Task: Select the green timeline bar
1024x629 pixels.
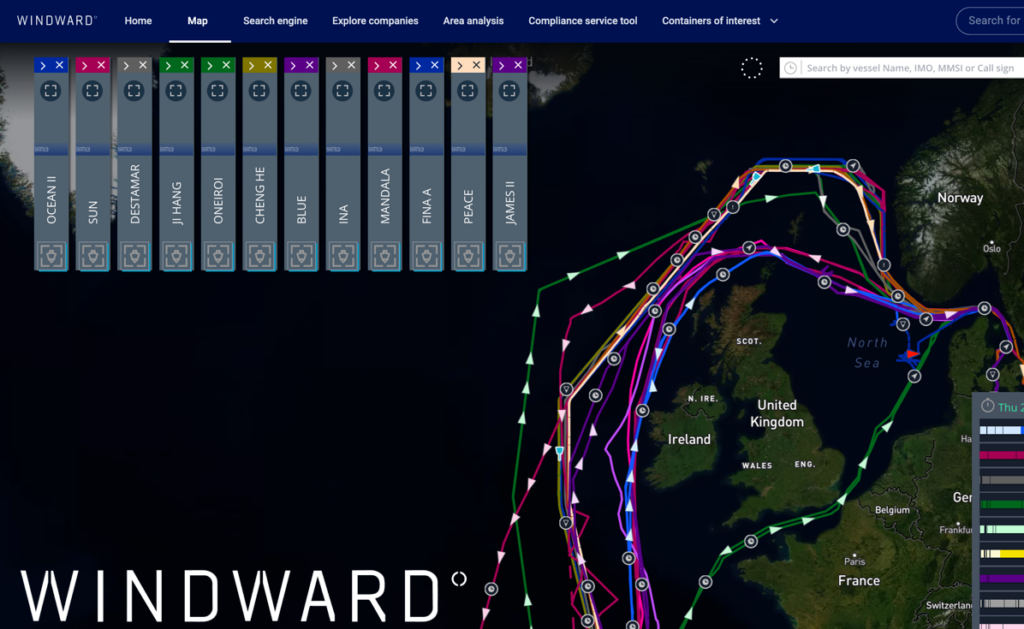Action: pos(1002,504)
